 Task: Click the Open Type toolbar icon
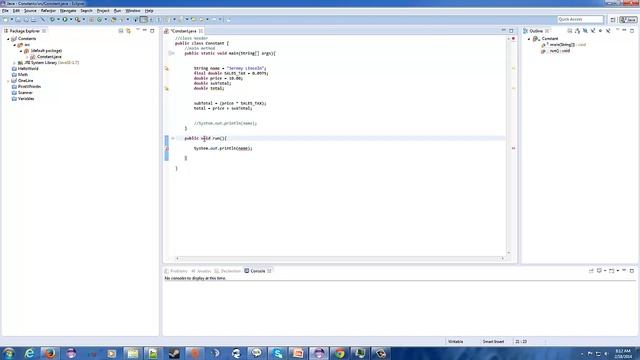[113, 19]
